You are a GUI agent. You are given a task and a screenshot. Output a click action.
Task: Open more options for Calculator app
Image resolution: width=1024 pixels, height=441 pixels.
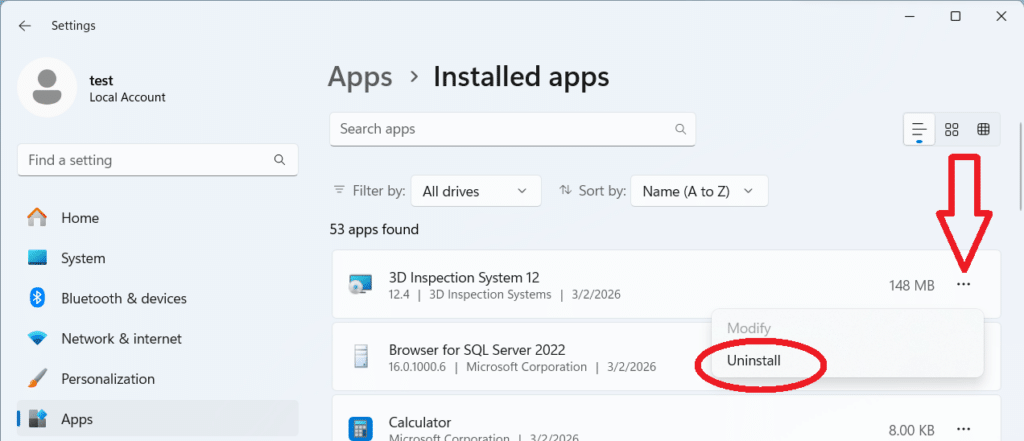pos(963,430)
